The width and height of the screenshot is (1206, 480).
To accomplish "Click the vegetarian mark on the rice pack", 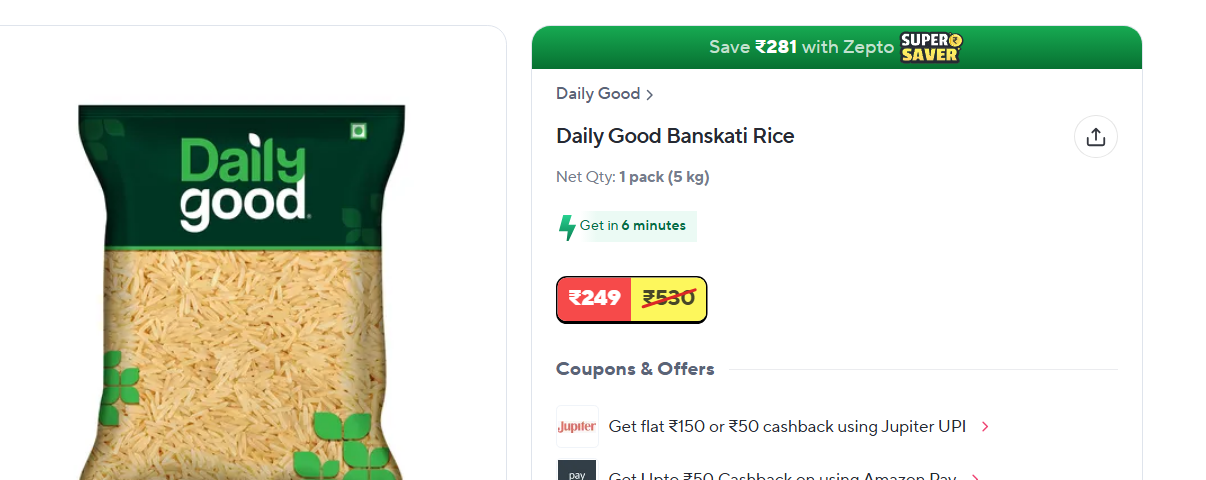I will click(358, 131).
